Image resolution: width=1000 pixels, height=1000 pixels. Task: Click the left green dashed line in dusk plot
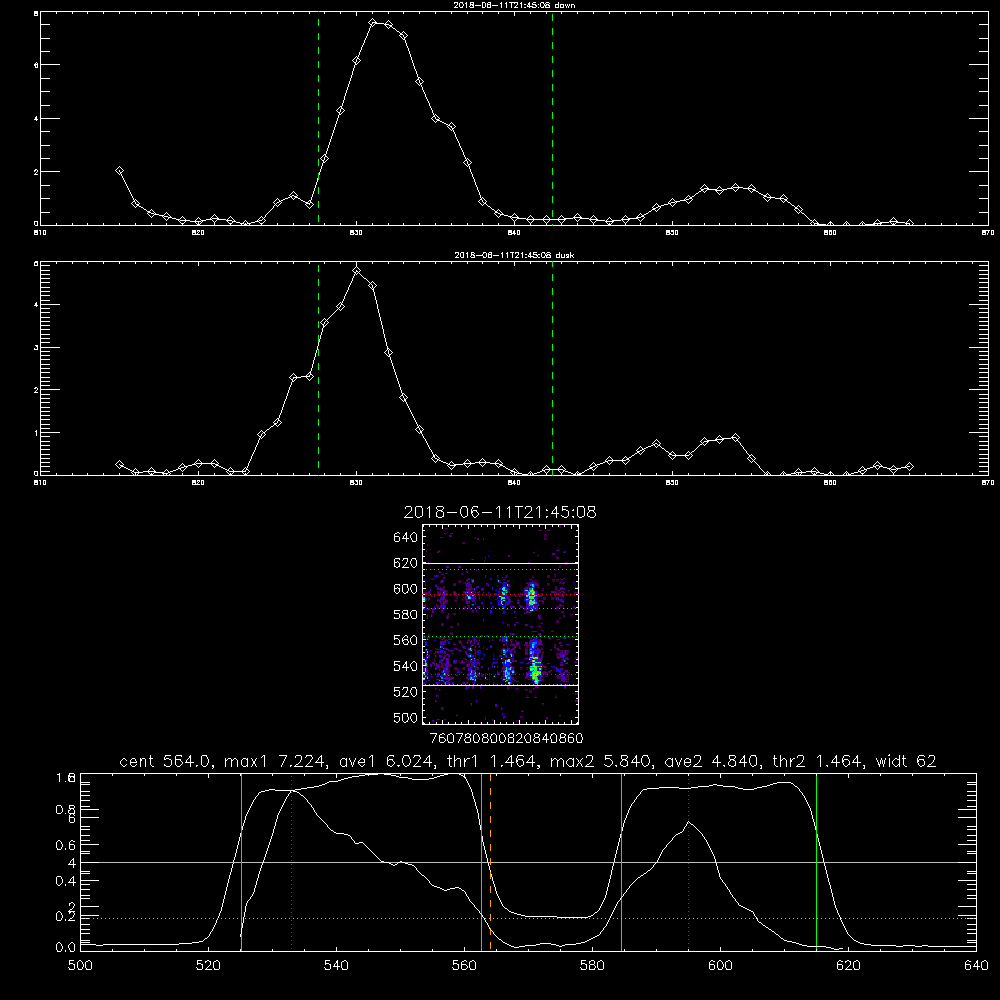[x=318, y=368]
